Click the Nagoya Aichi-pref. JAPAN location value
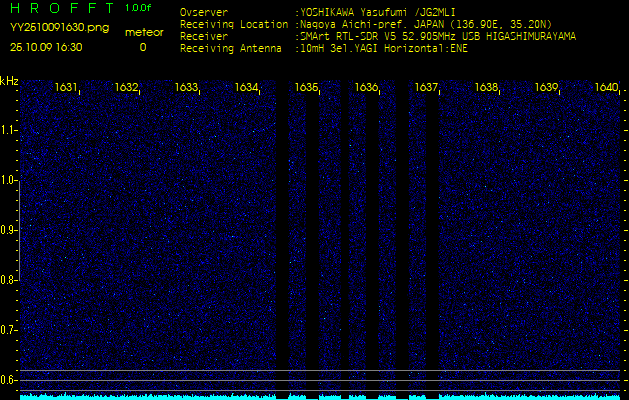 click(423, 24)
